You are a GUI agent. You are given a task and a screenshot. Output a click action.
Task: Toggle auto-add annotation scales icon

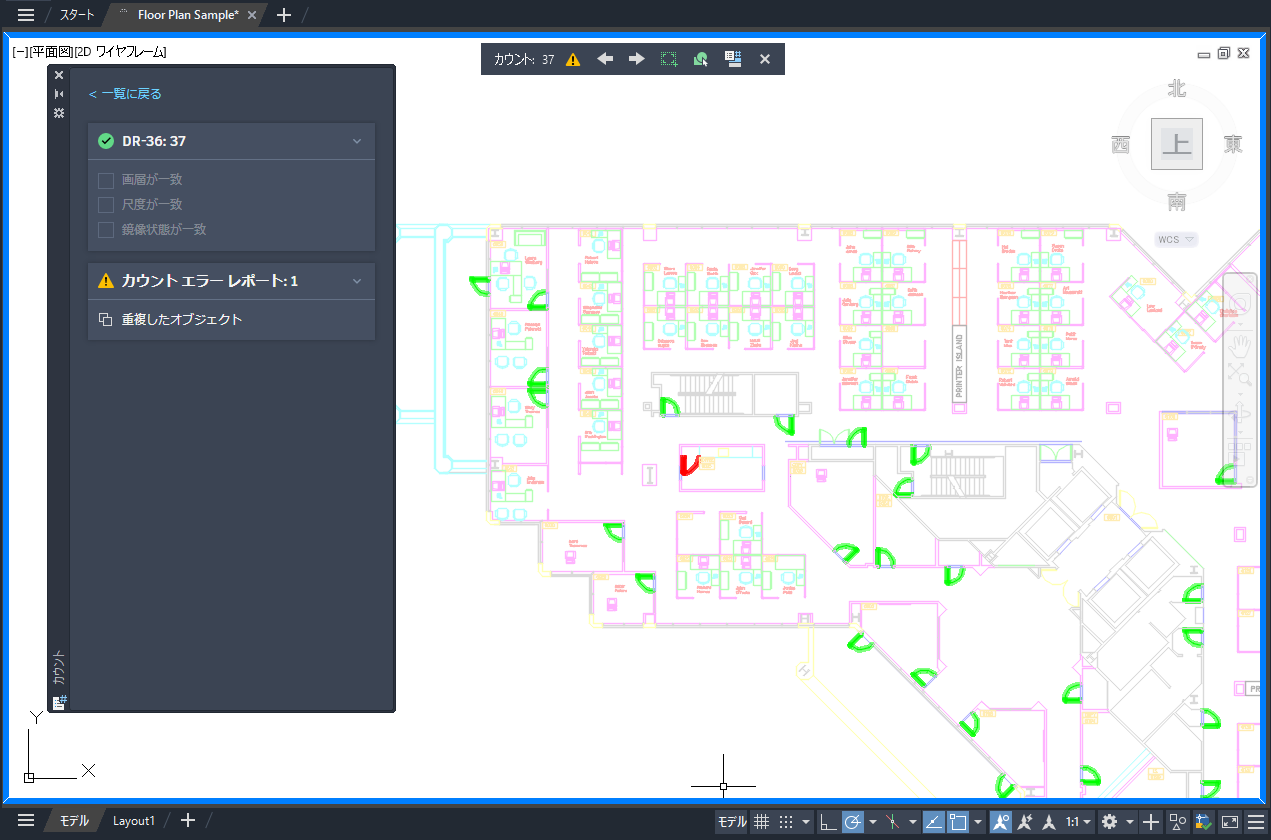pos(1025,822)
